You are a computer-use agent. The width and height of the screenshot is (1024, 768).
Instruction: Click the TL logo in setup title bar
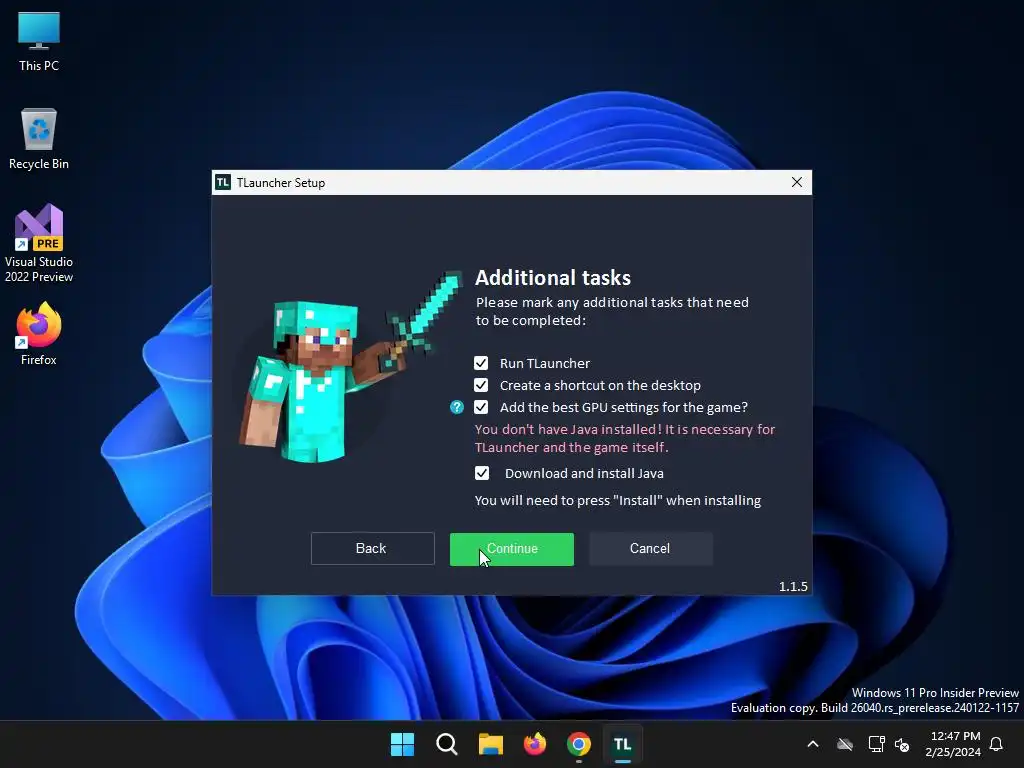tap(223, 182)
